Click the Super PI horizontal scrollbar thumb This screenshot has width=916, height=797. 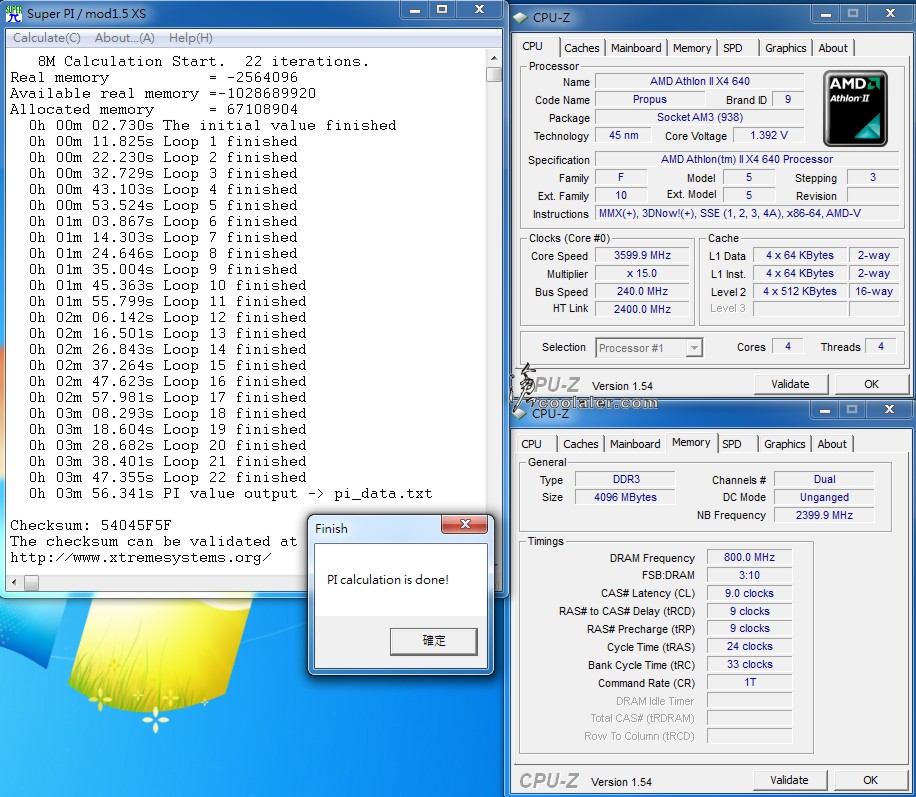[32, 582]
